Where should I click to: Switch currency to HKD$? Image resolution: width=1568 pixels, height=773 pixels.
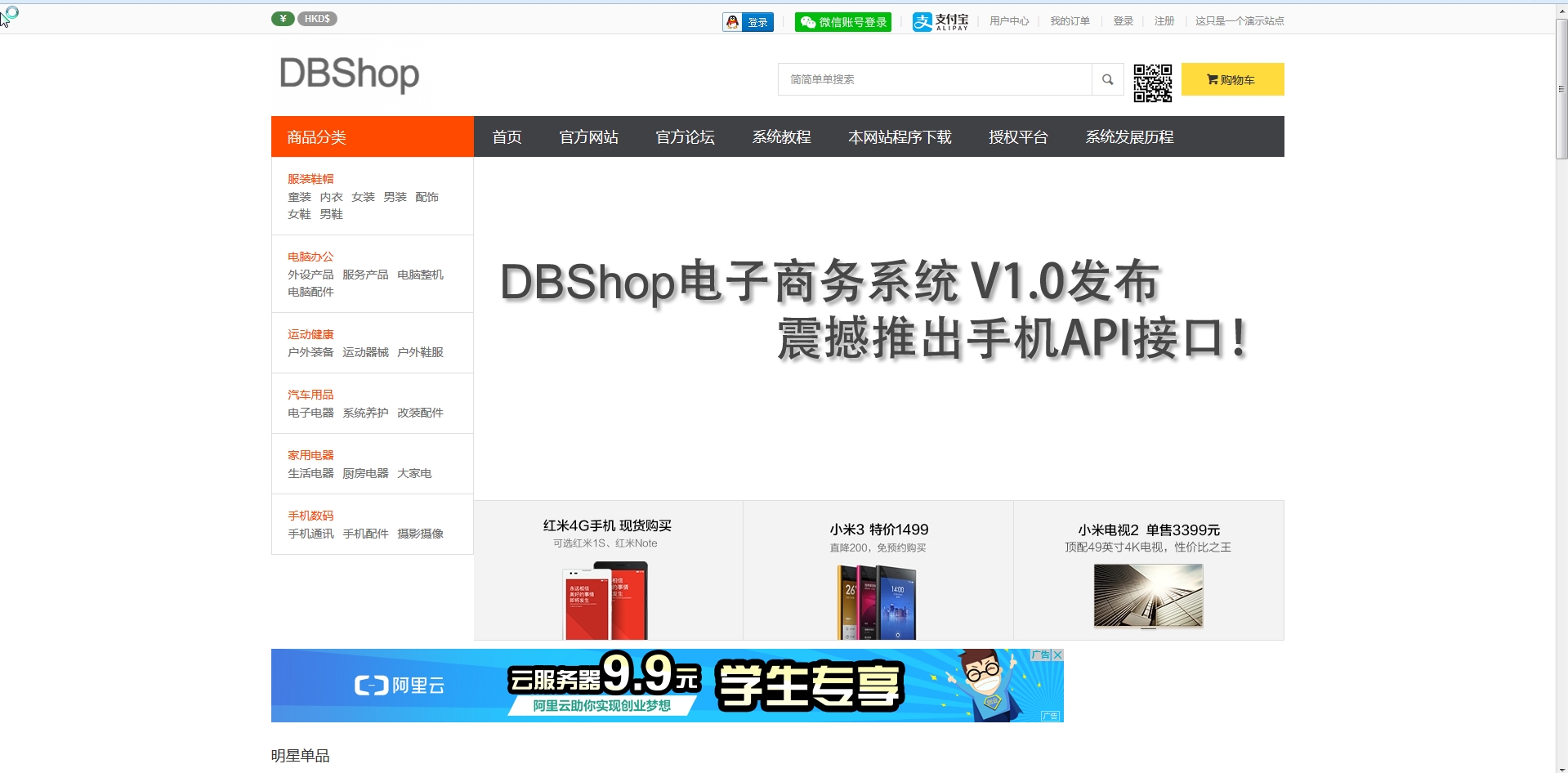click(317, 19)
